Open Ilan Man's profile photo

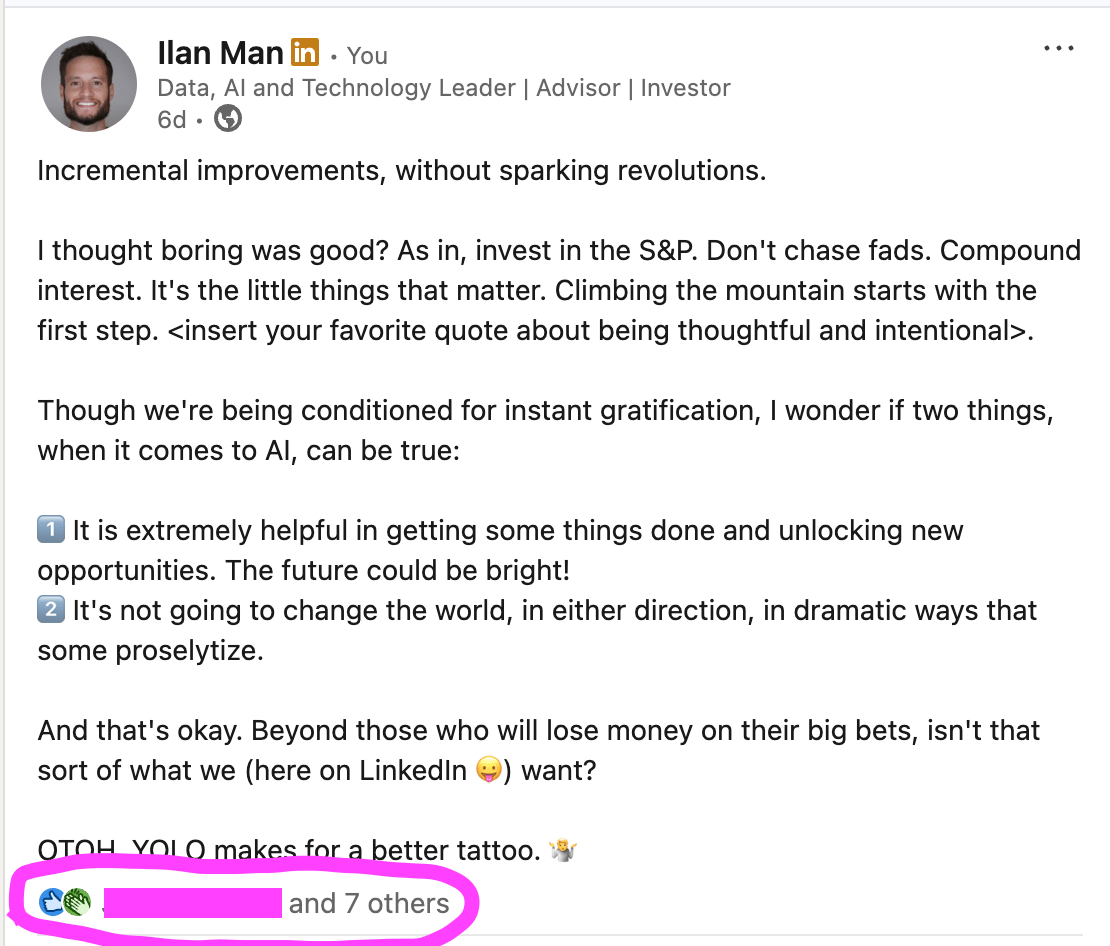[88, 84]
